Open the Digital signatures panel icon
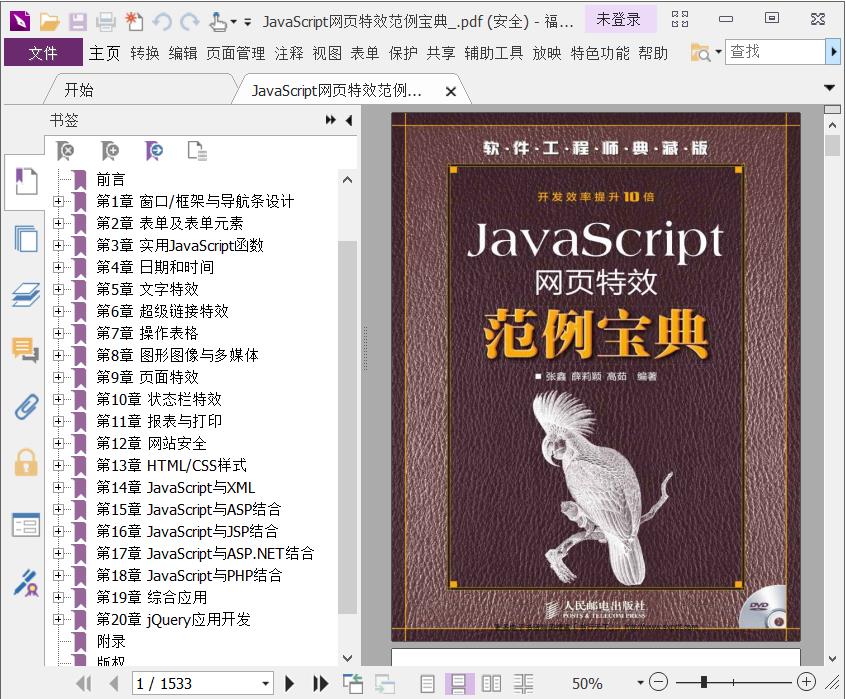Screen dimensions: 846x699 pos(26,582)
